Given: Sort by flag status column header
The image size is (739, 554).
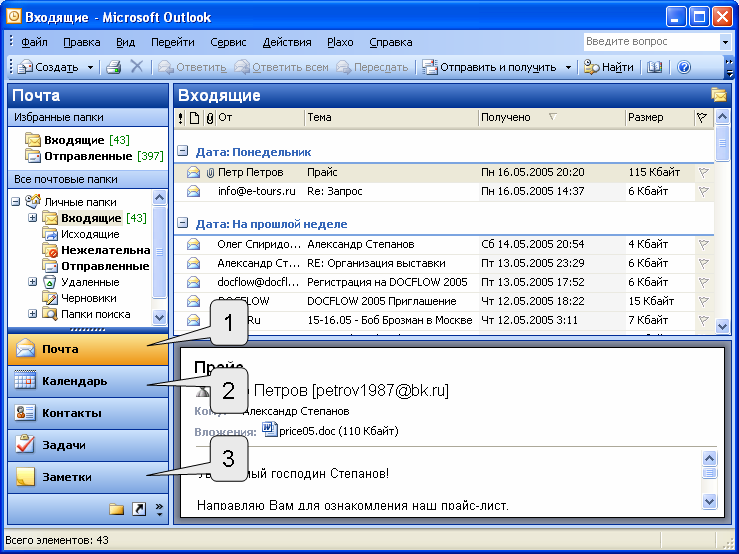Looking at the screenshot, I should pyautogui.click(x=702, y=118).
